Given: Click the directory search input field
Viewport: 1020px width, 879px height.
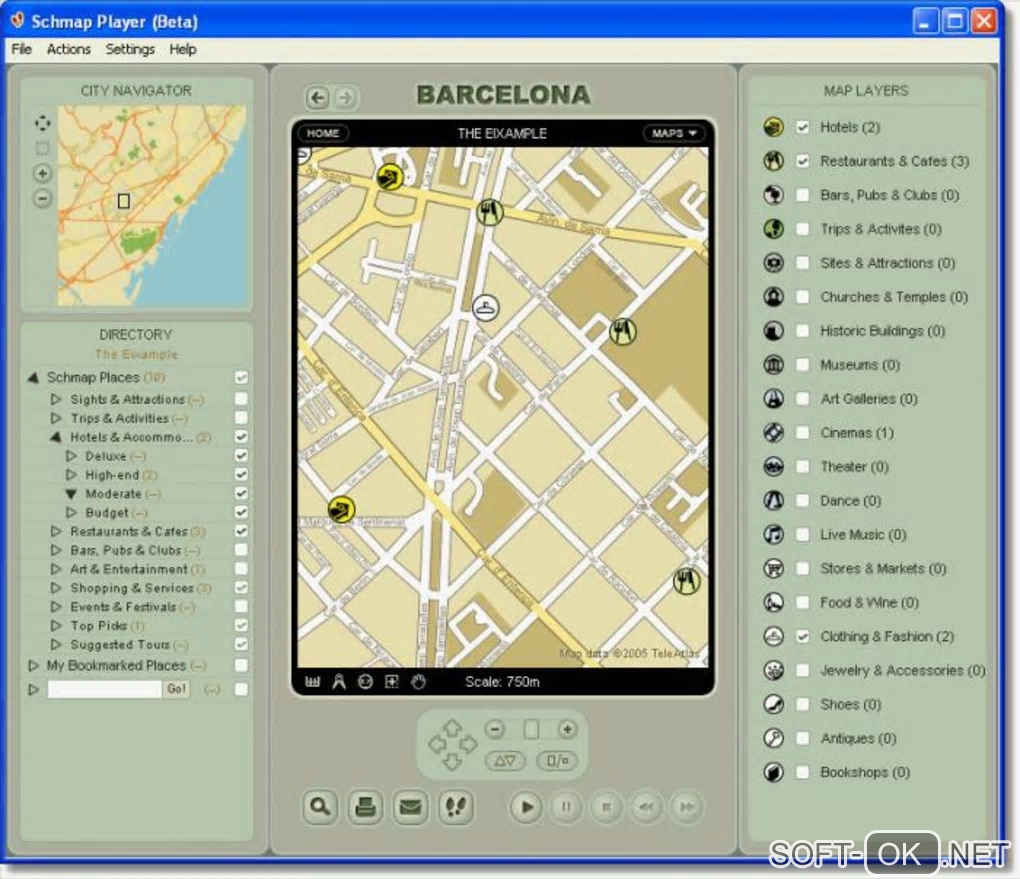Looking at the screenshot, I should (x=104, y=688).
